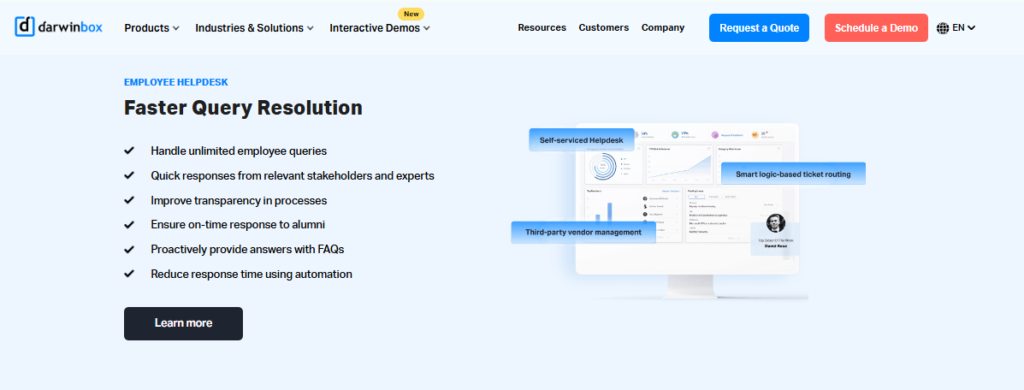Click the globe language icon

coord(942,28)
